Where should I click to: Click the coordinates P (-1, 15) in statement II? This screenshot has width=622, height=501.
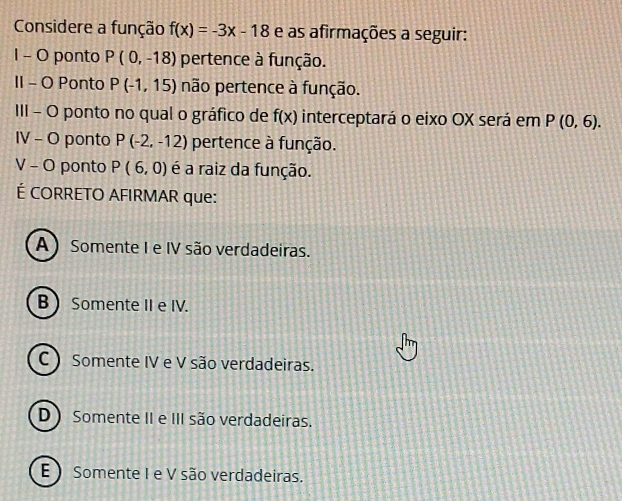(x=143, y=85)
